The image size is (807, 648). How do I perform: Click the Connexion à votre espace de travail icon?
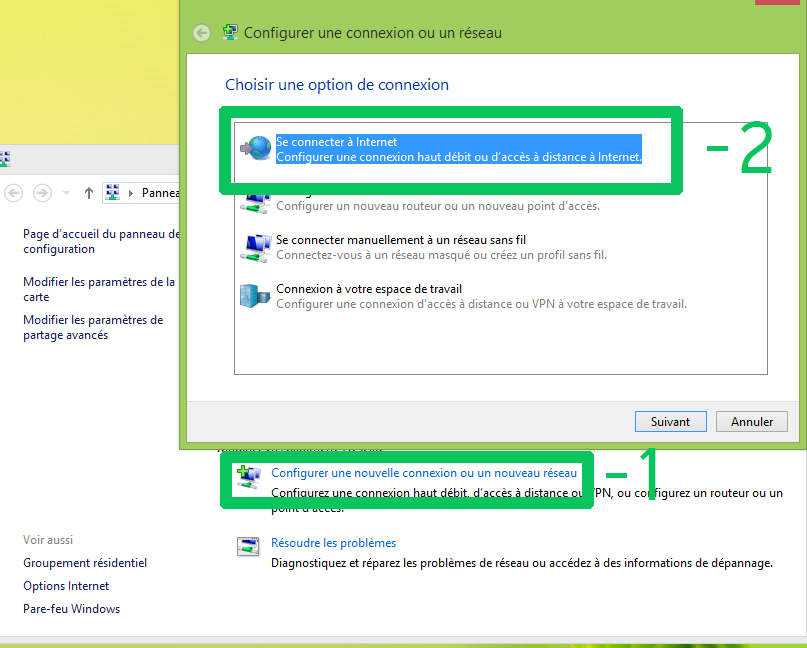(256, 297)
